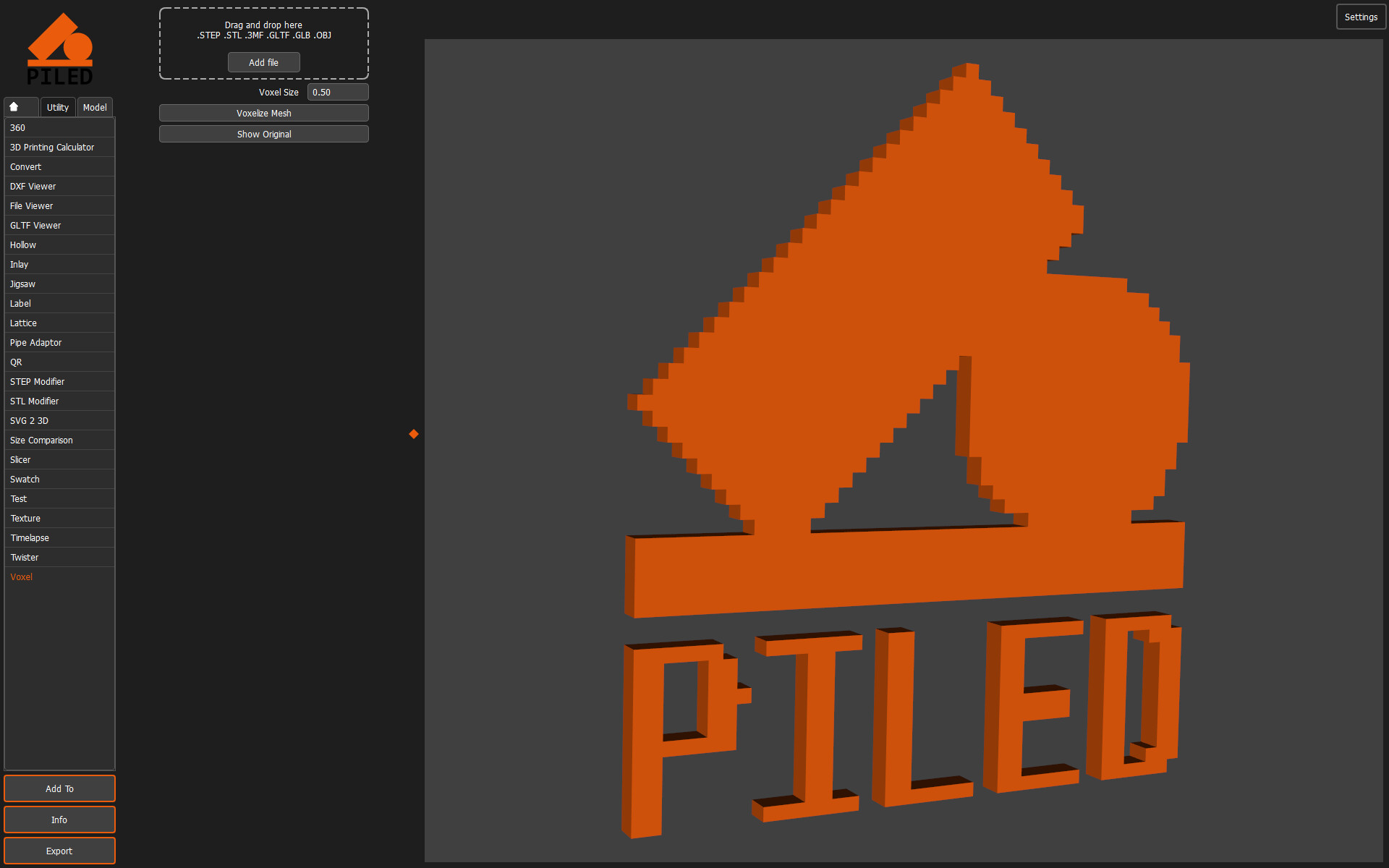Click the orange diamond panel handle
The image size is (1389, 868).
[x=414, y=434]
